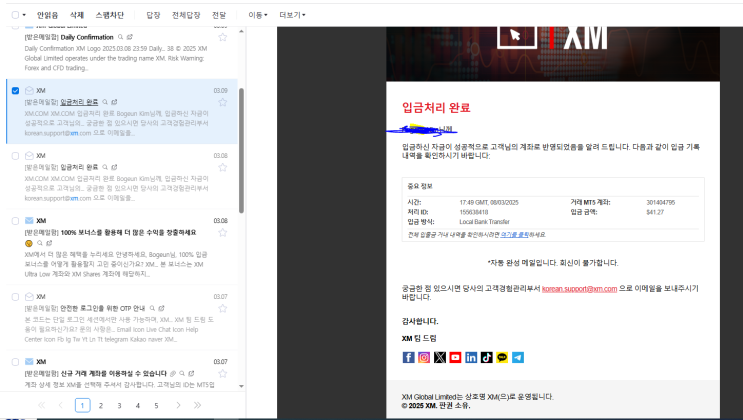Click mail list scrollbar up arrow
Screen dimensions: 743x420
coord(241,31)
